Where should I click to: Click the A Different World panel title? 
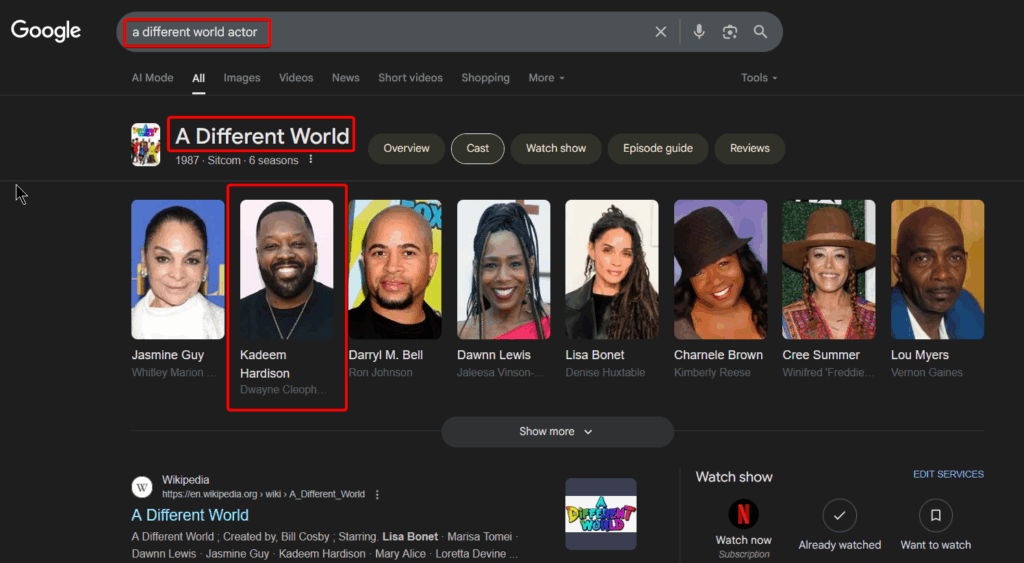[x=263, y=136]
